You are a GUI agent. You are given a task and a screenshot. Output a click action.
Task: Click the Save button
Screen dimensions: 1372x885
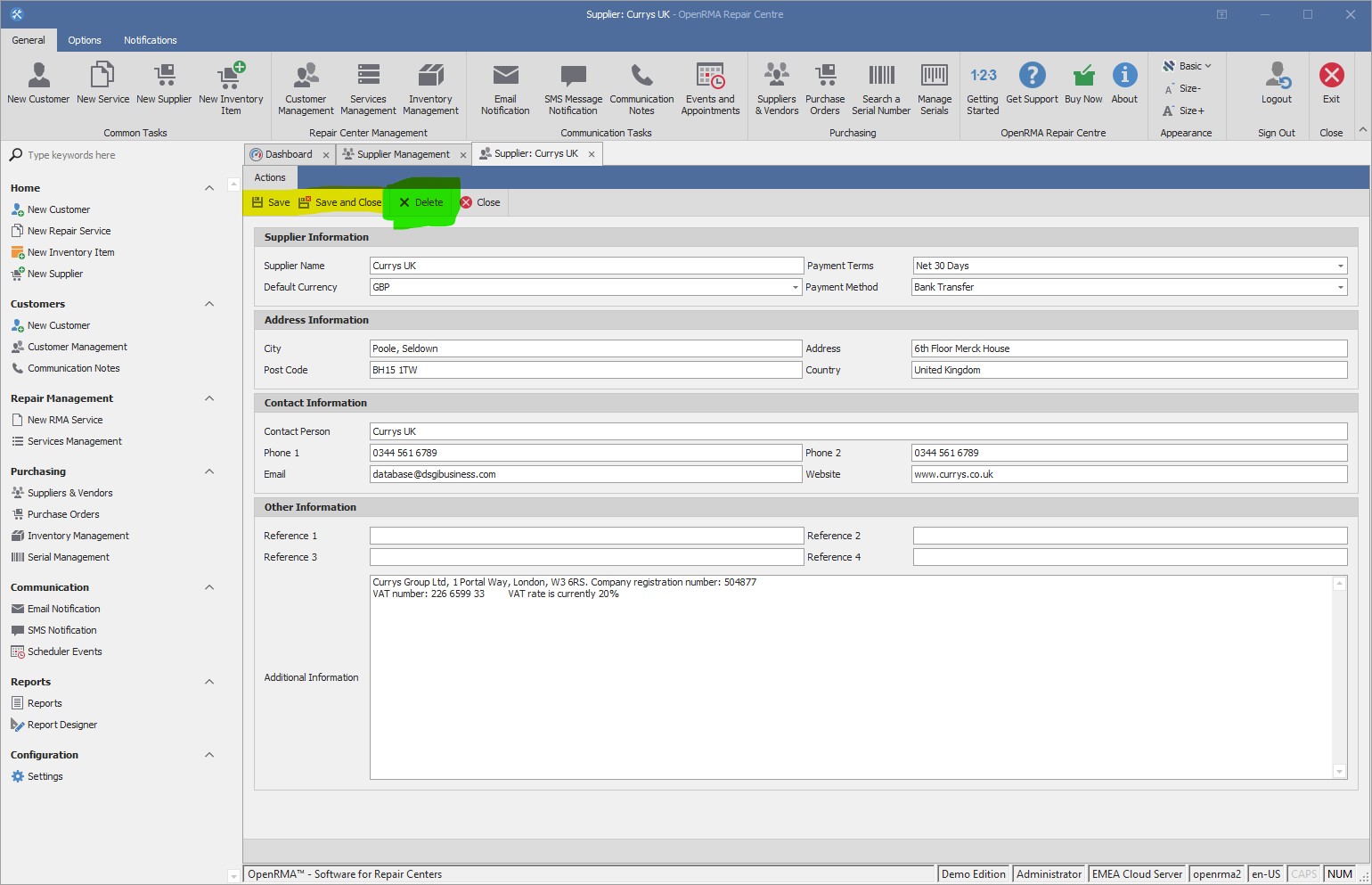271,202
